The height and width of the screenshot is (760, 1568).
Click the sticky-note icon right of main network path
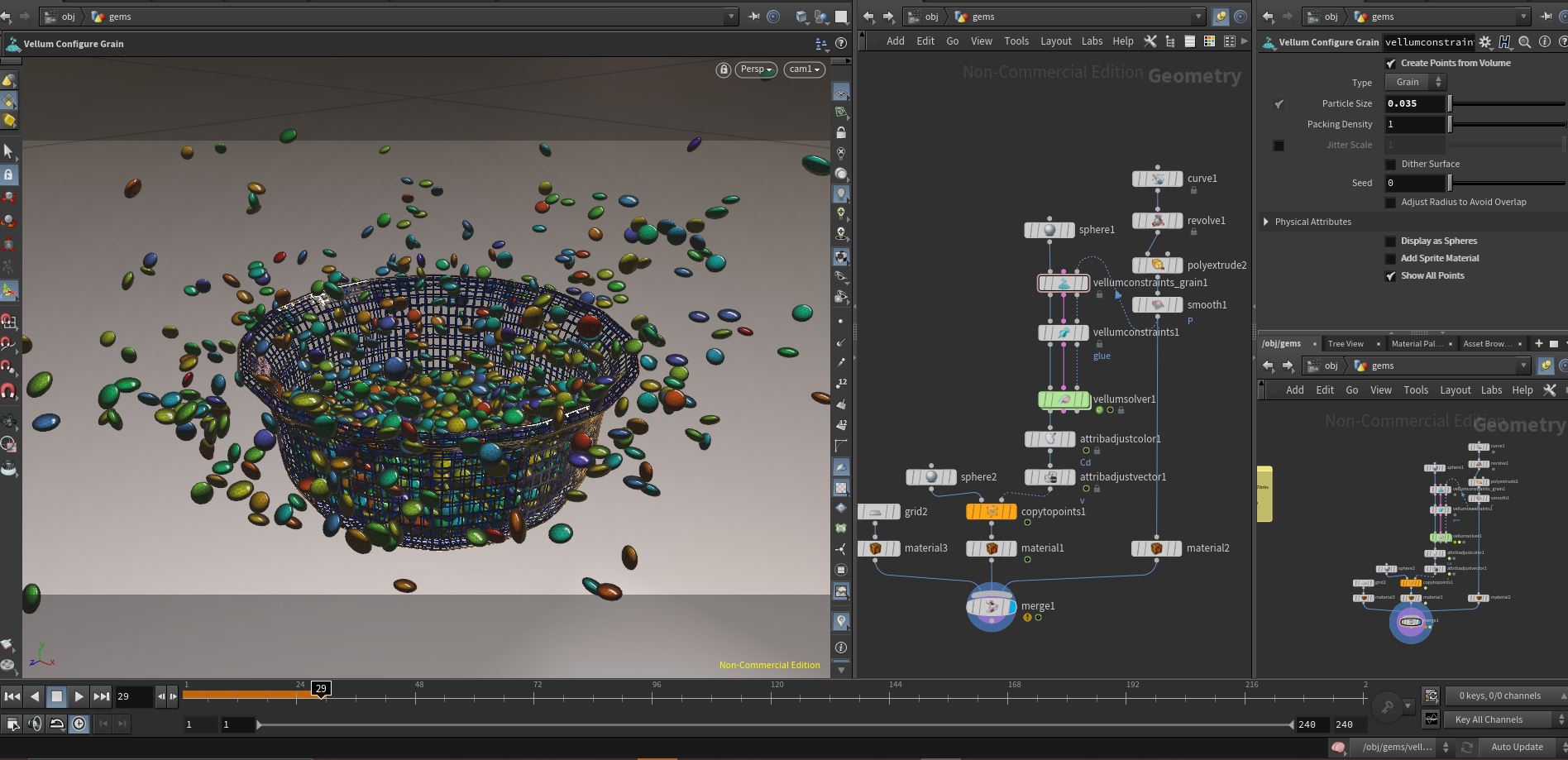coord(1221,17)
